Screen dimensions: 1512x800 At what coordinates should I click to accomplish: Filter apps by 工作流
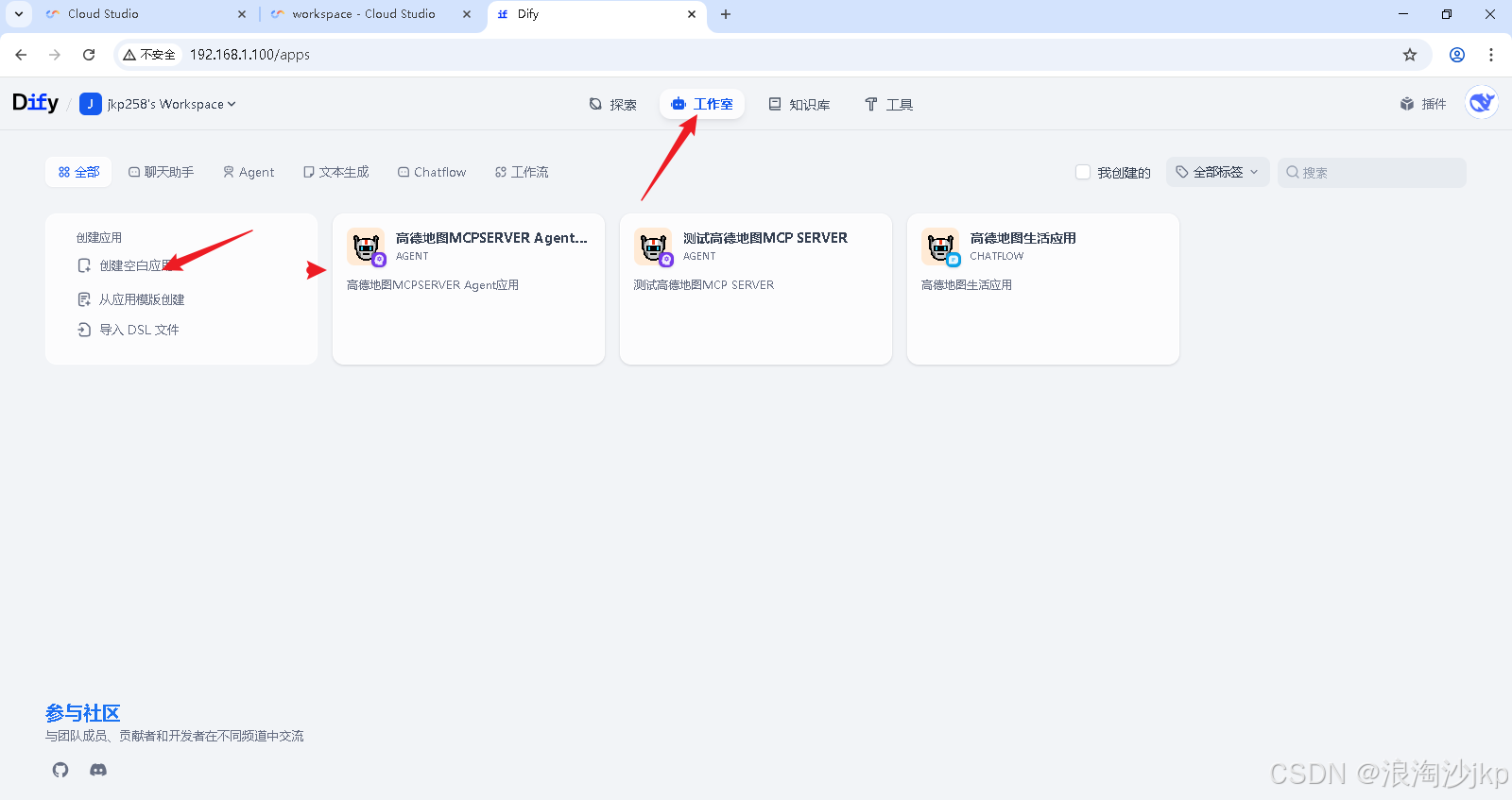tap(522, 172)
